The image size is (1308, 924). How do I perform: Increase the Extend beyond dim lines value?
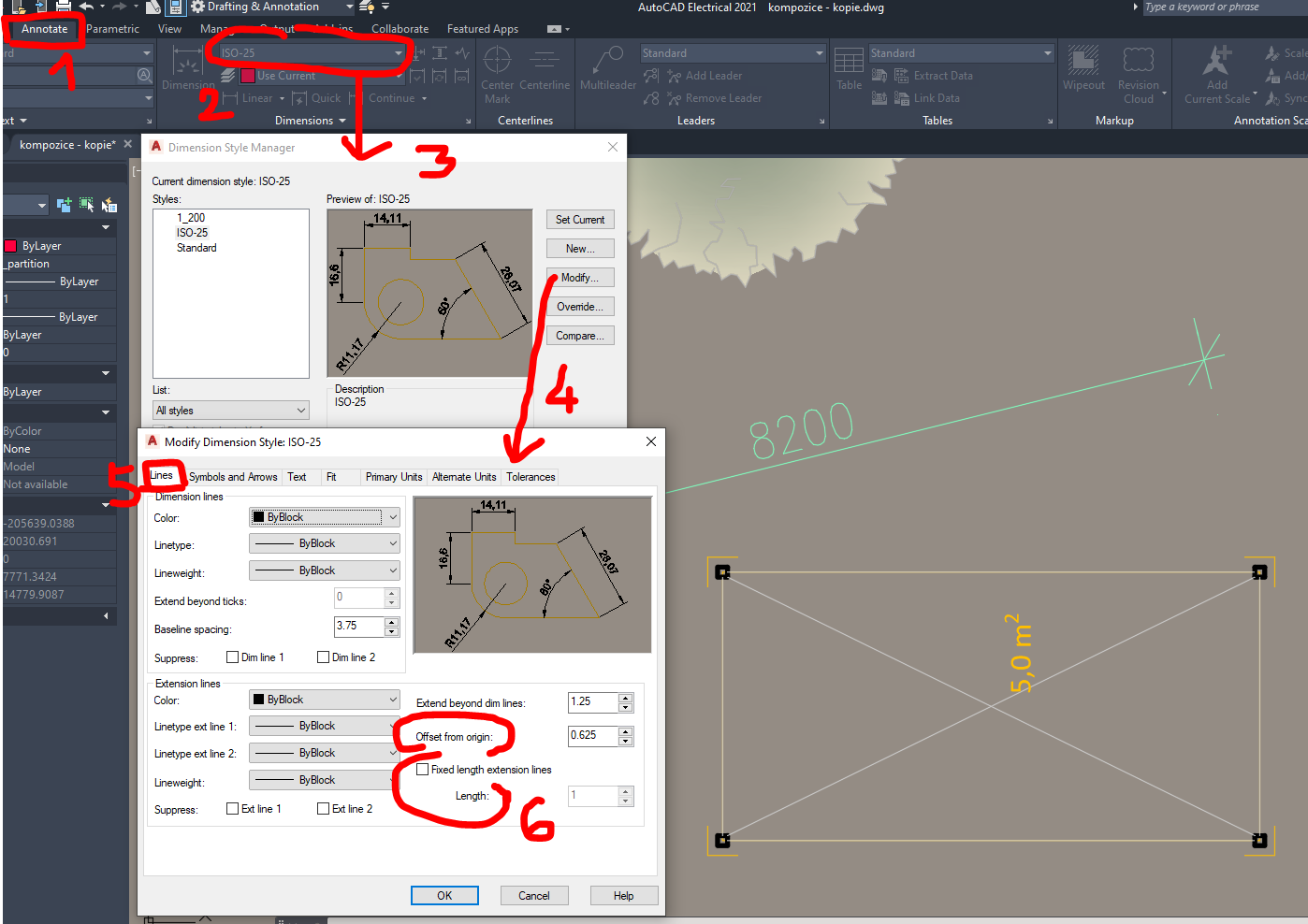(x=626, y=697)
